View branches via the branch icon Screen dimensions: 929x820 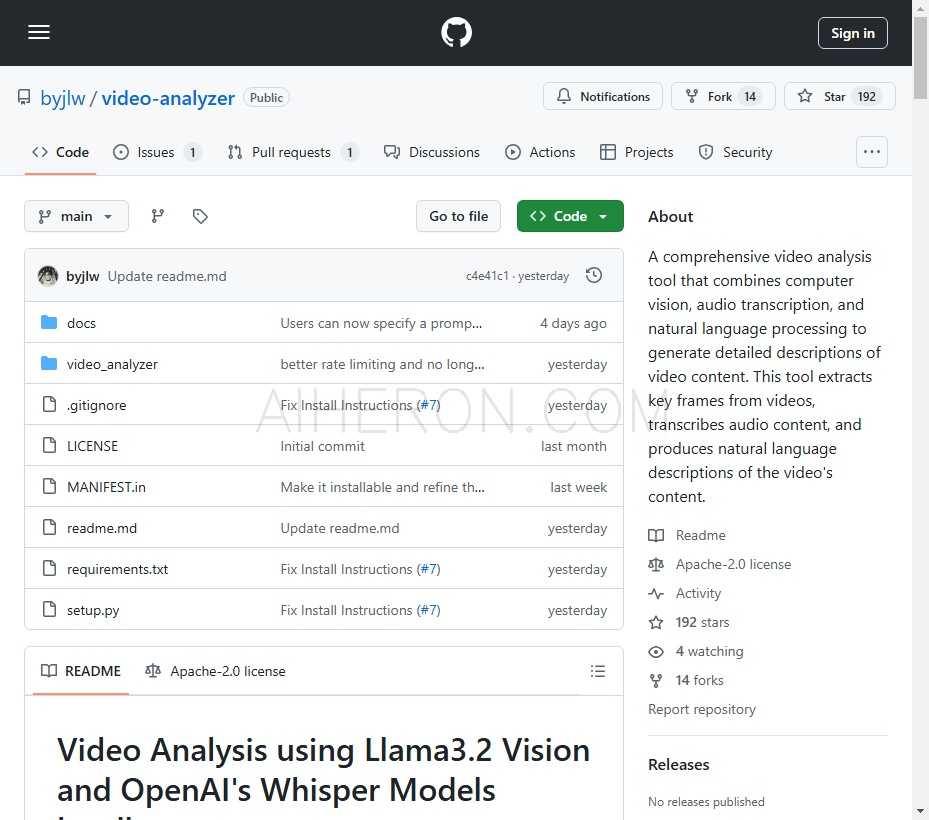pos(158,216)
